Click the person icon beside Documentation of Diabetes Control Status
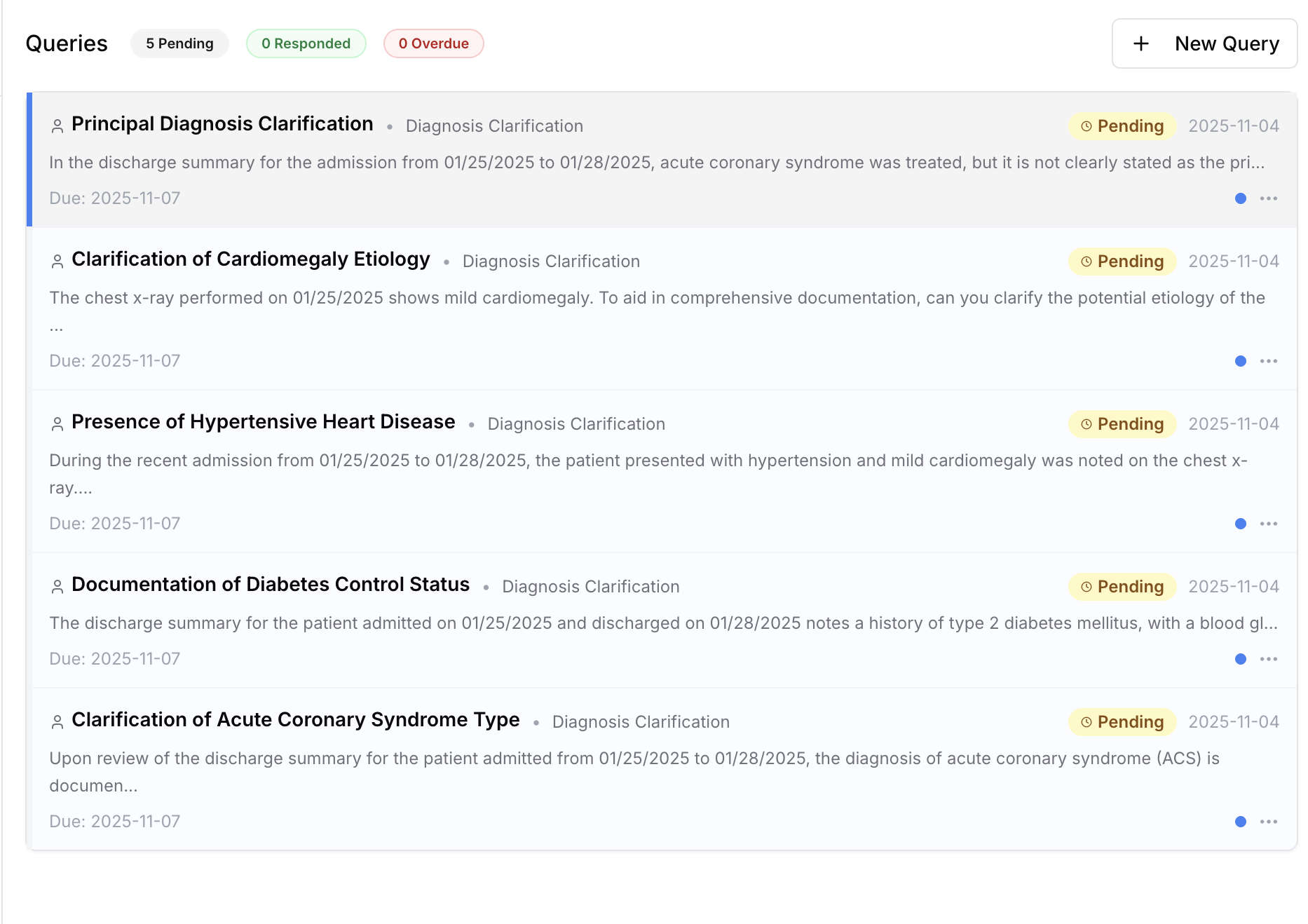1308x924 pixels. pyautogui.click(x=57, y=587)
